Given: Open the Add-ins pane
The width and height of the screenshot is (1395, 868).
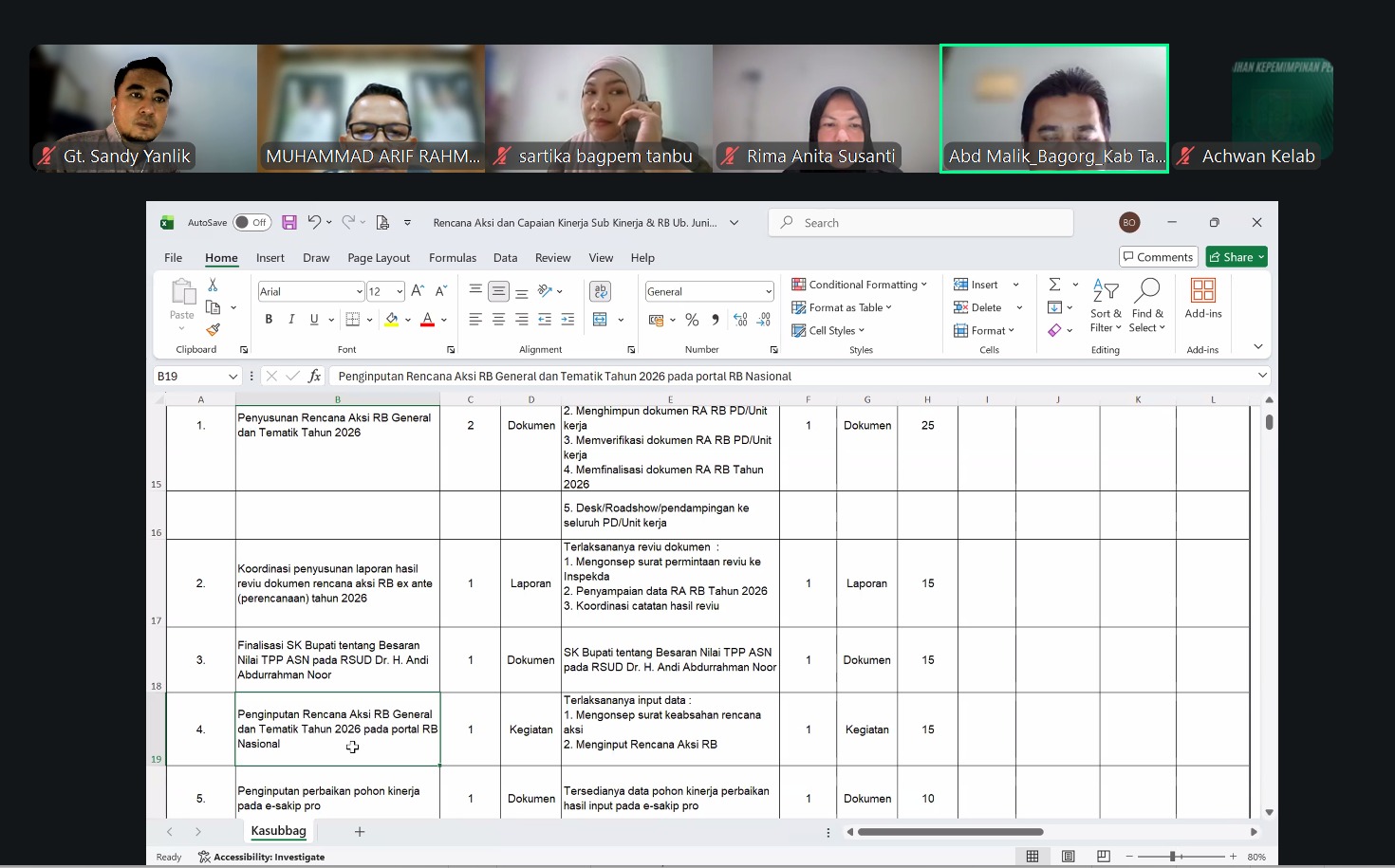Looking at the screenshot, I should (1203, 298).
